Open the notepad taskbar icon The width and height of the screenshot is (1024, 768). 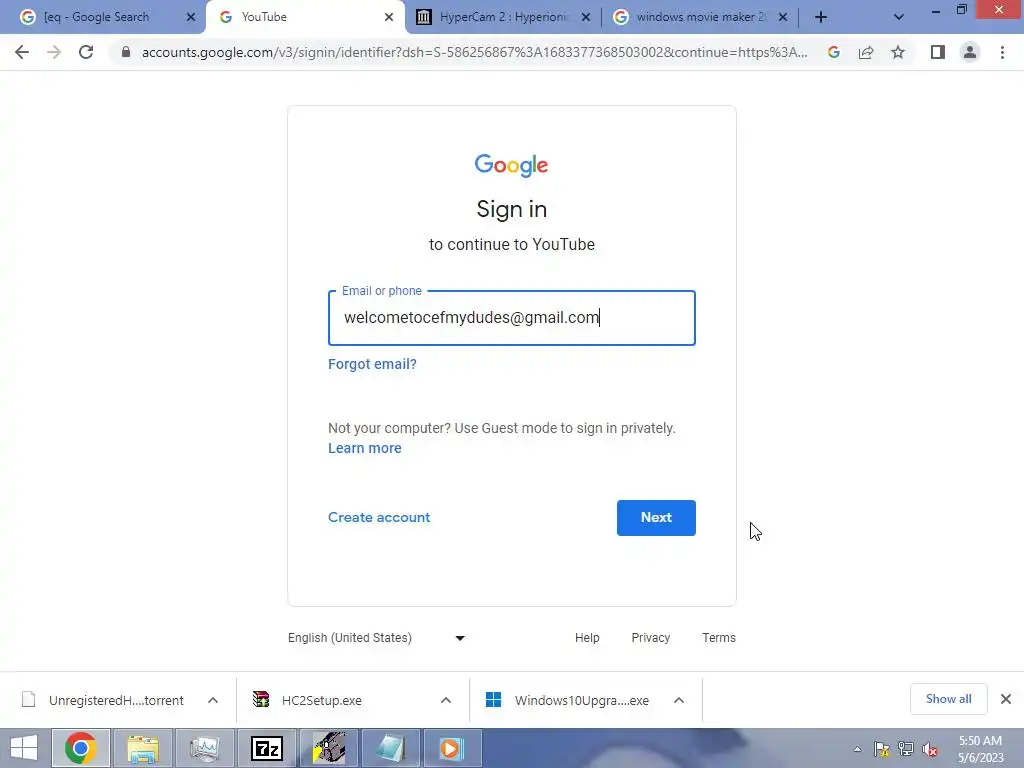[x=391, y=748]
